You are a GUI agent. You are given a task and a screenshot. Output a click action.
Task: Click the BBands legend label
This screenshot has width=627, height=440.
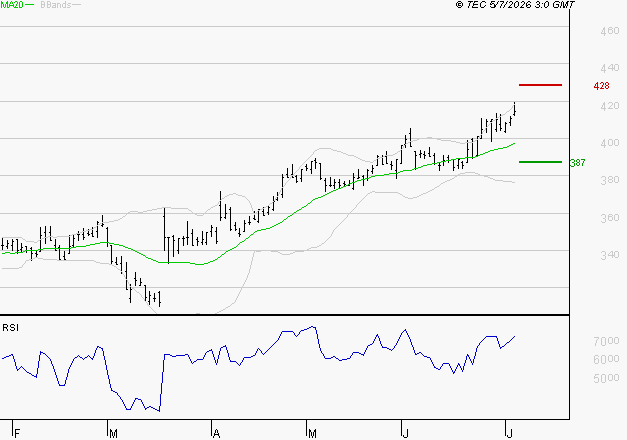(56, 5)
